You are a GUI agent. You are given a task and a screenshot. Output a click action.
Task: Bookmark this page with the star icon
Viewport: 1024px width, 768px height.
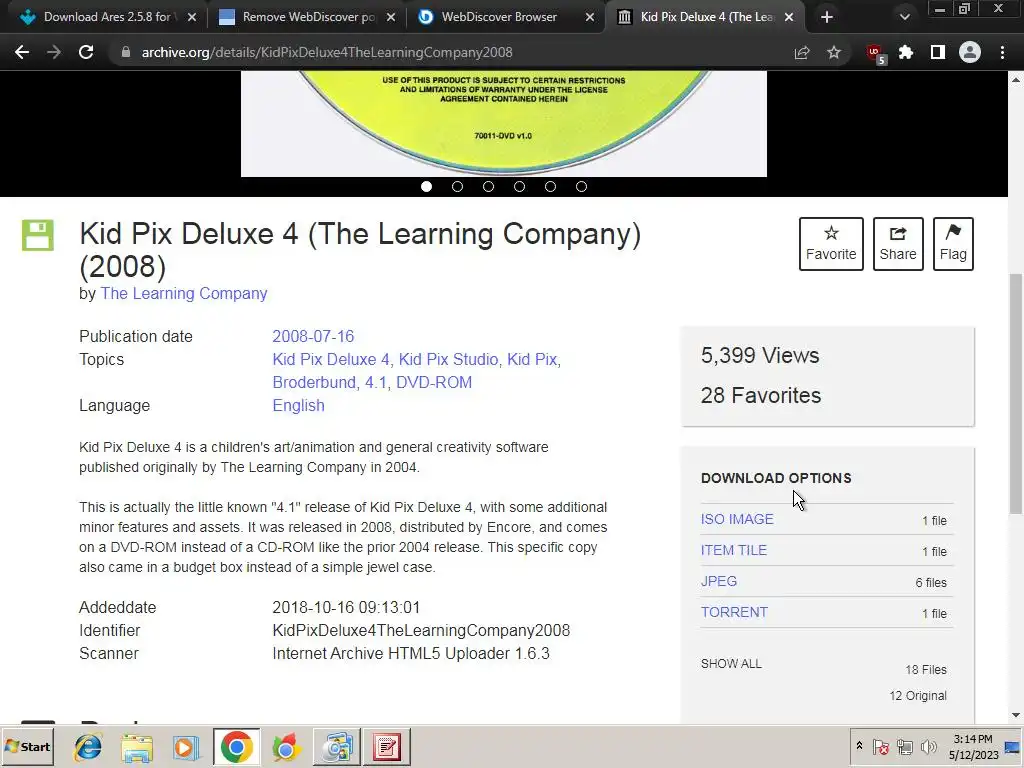tap(834, 52)
